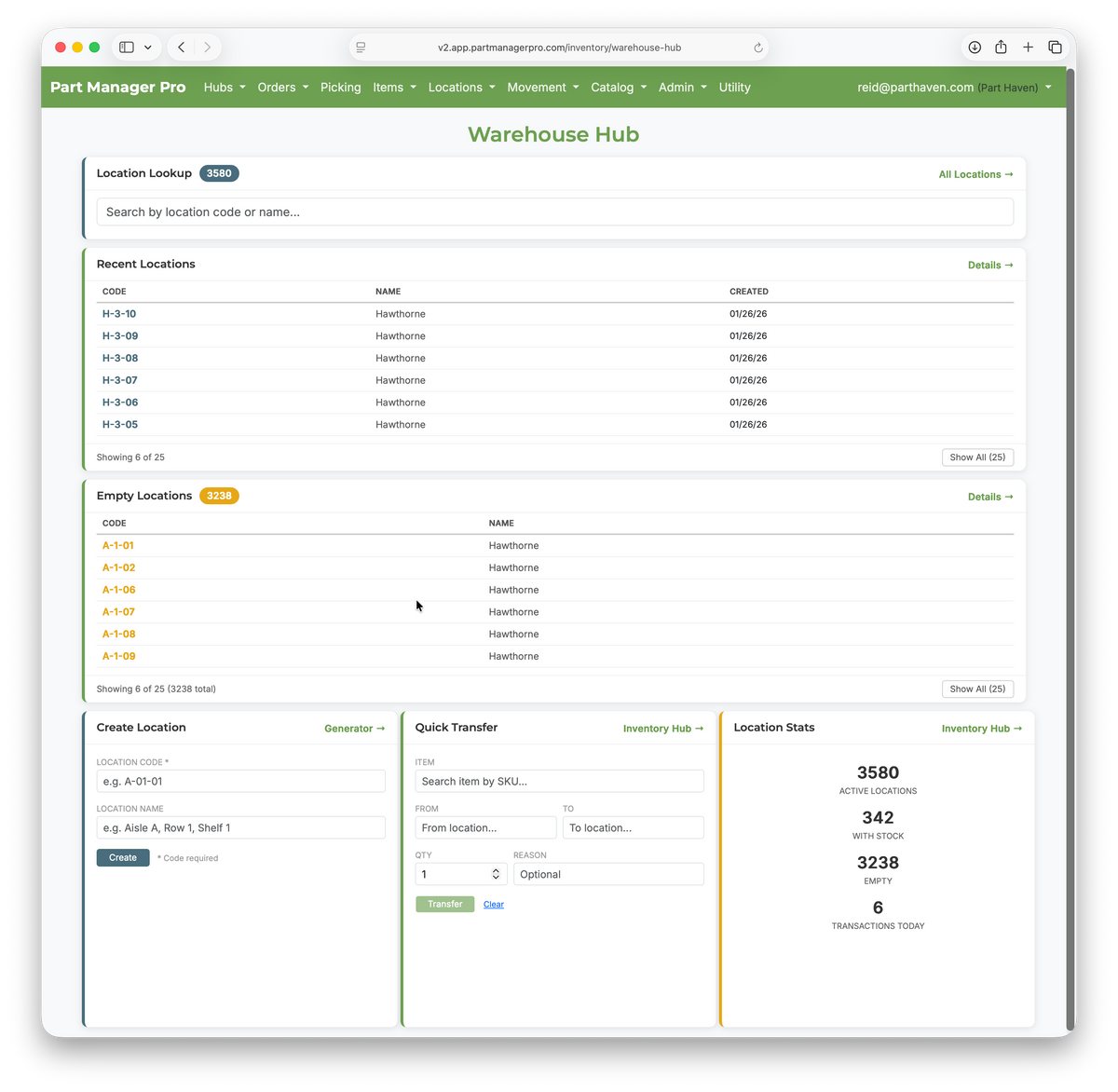Expand the Admin menu

[683, 88]
